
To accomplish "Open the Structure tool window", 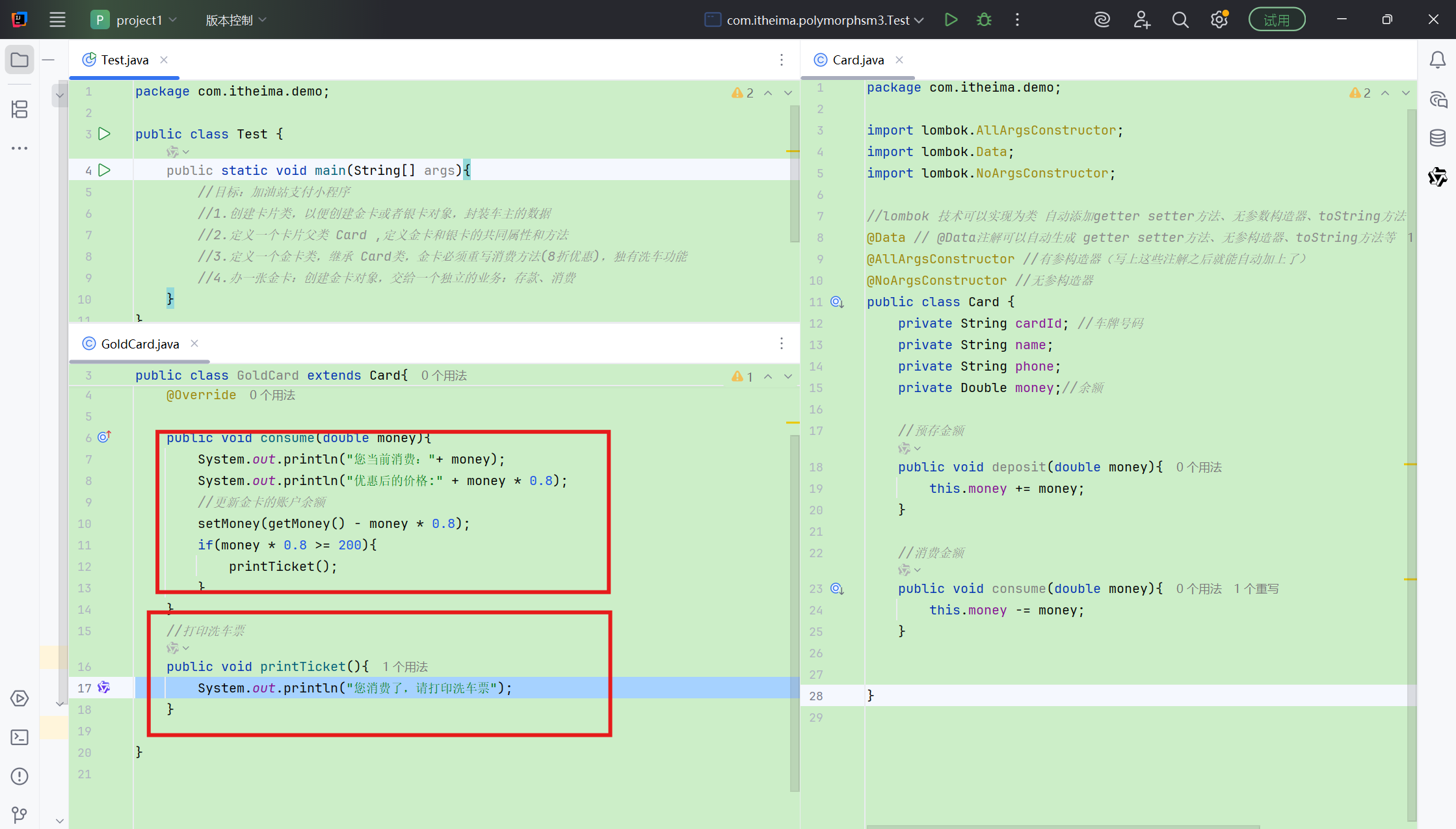I will pyautogui.click(x=20, y=109).
